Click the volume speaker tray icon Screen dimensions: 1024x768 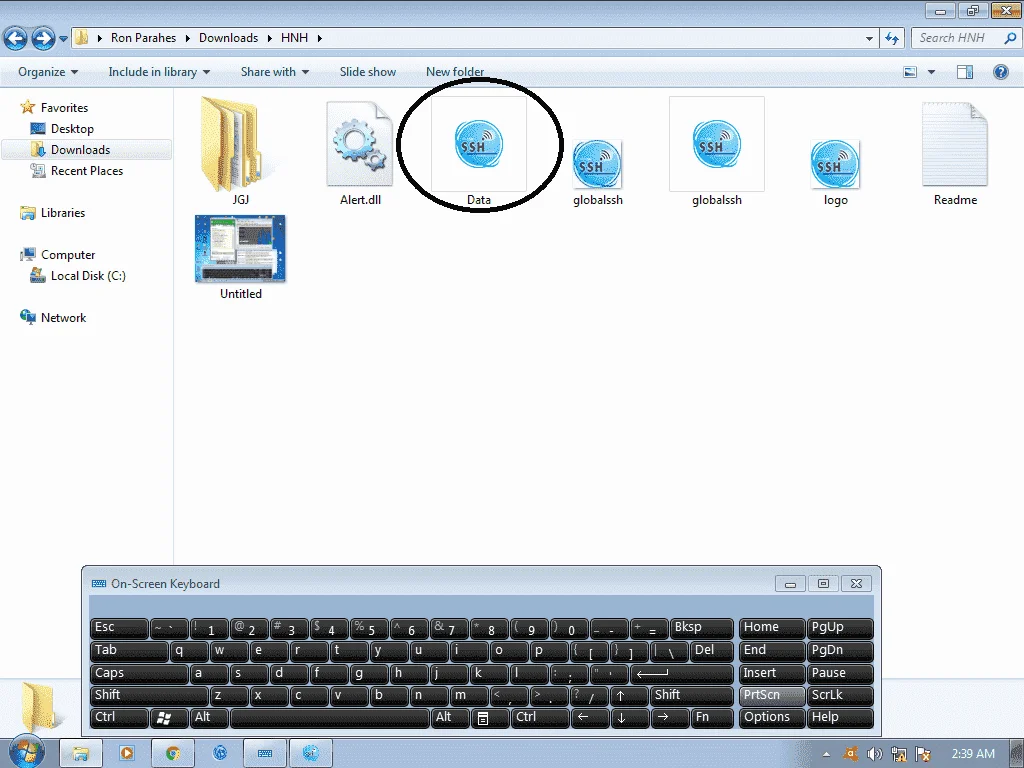(x=874, y=754)
